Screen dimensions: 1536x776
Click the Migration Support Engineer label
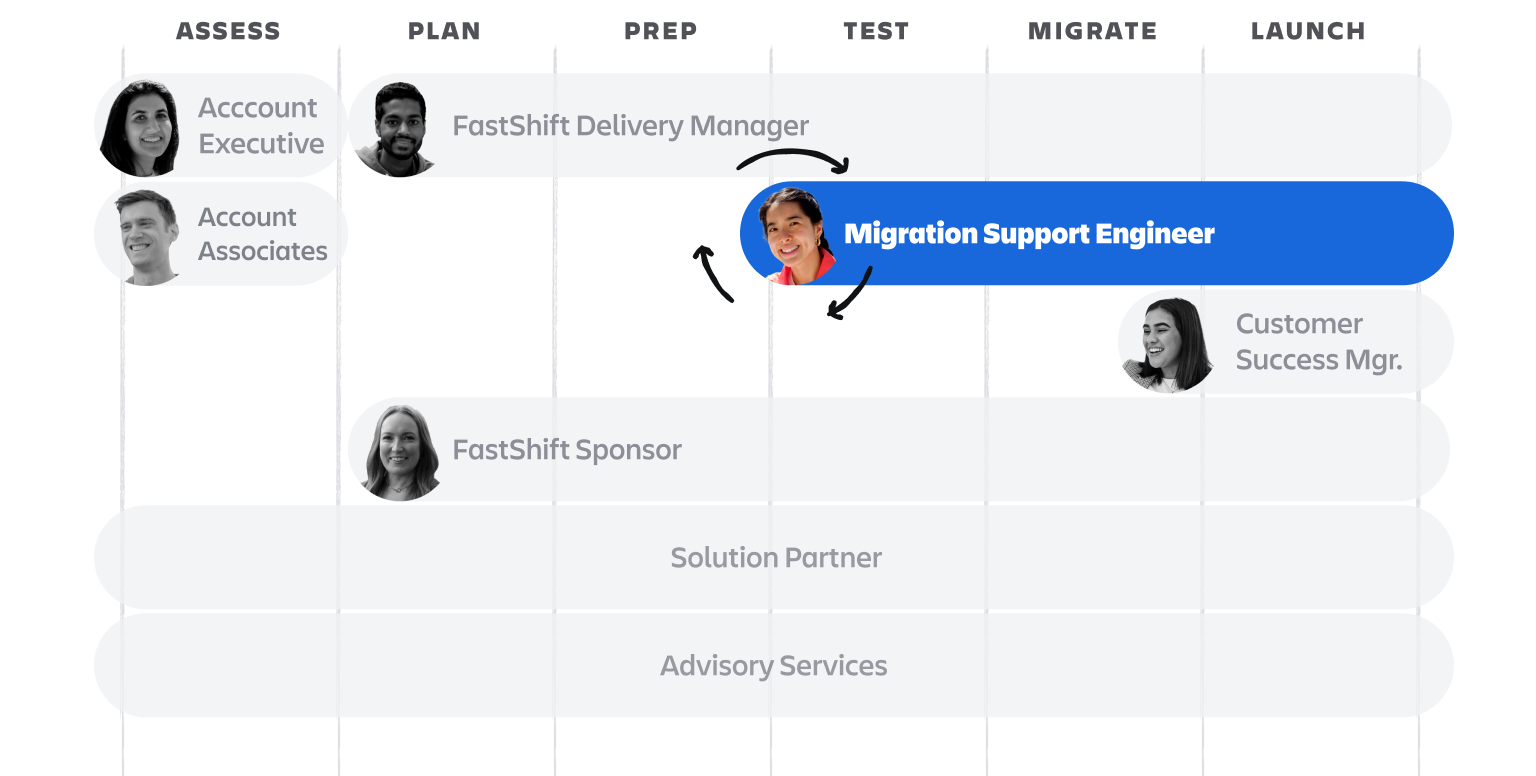click(x=1029, y=234)
